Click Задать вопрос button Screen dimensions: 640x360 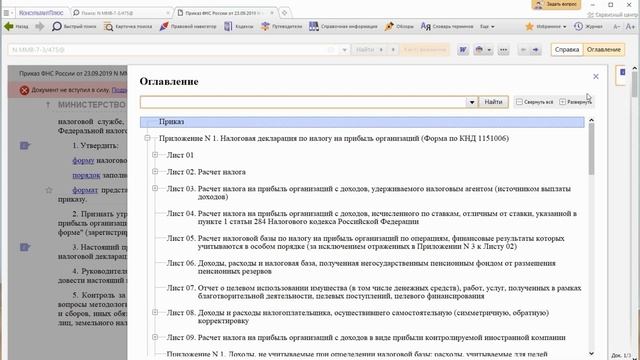[x=556, y=4]
